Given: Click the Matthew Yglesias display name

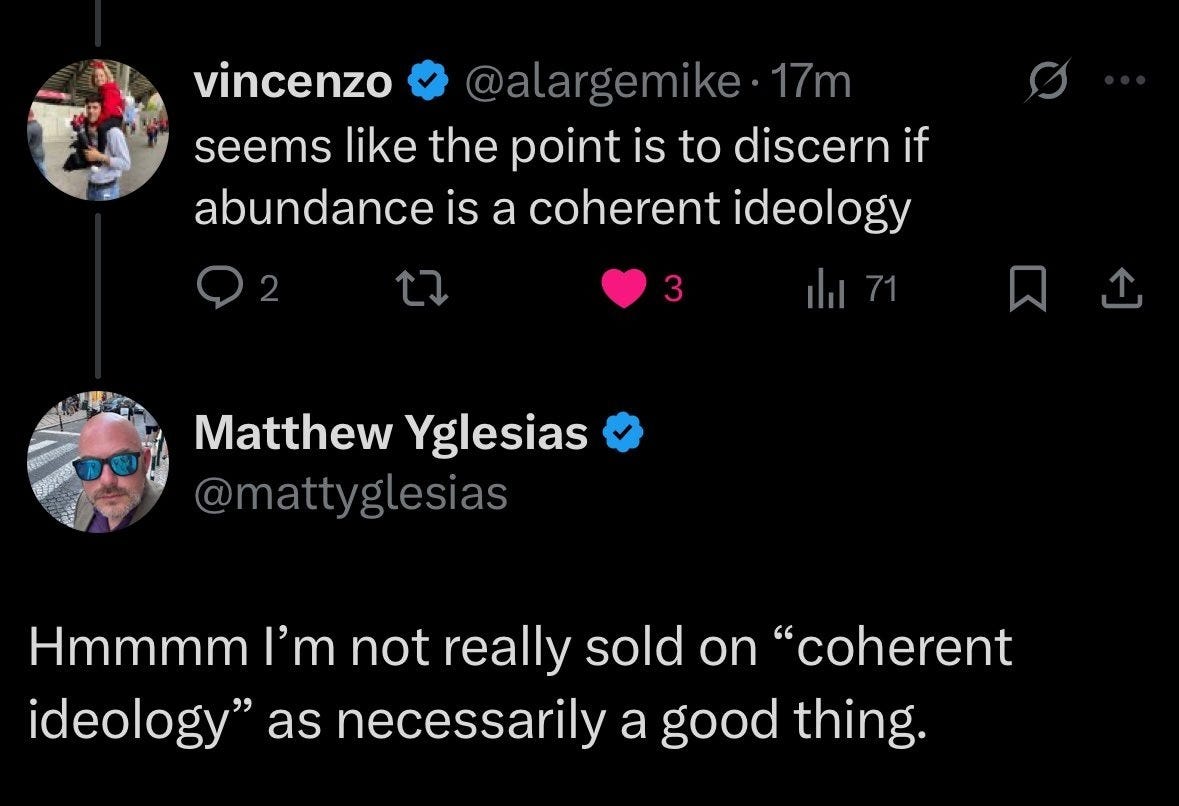Looking at the screenshot, I should point(390,433).
